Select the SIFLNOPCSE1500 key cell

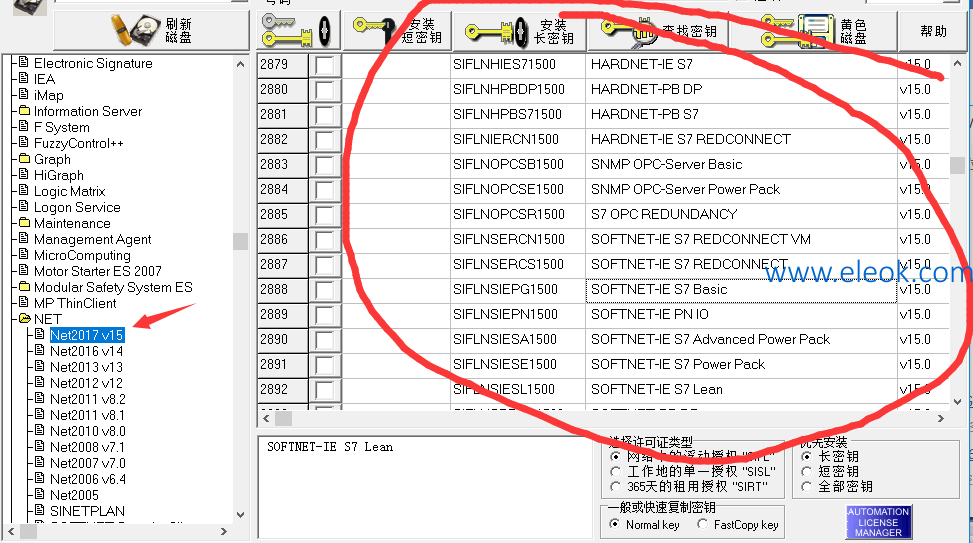tap(518, 189)
